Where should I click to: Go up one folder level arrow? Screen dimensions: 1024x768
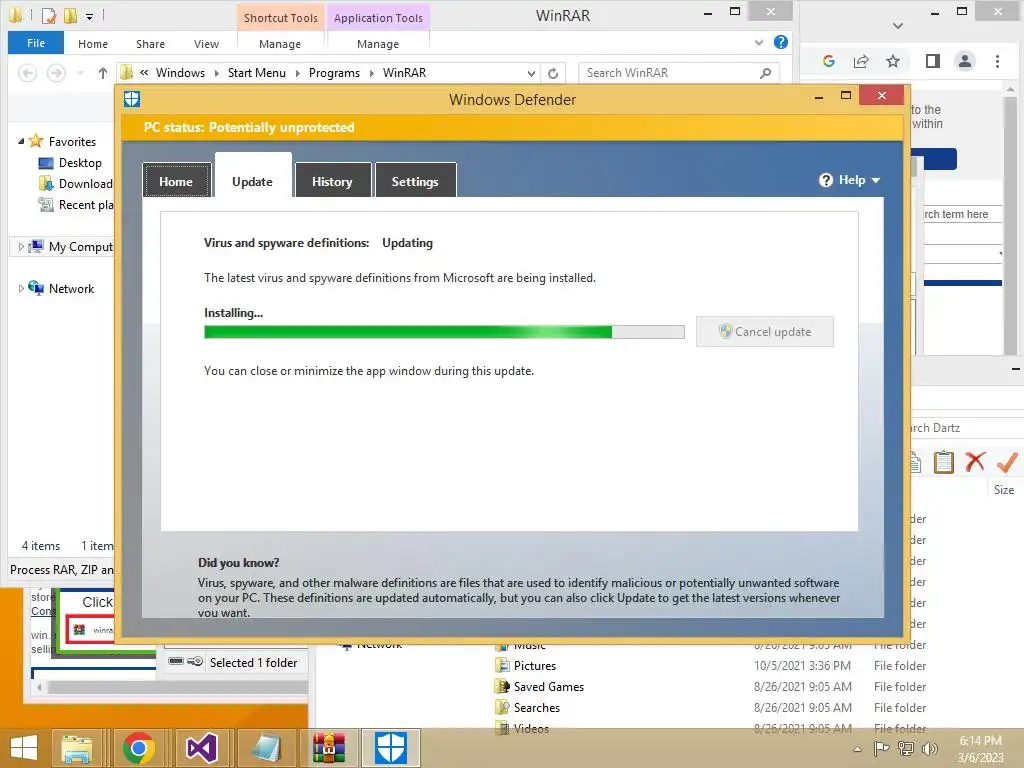103,72
